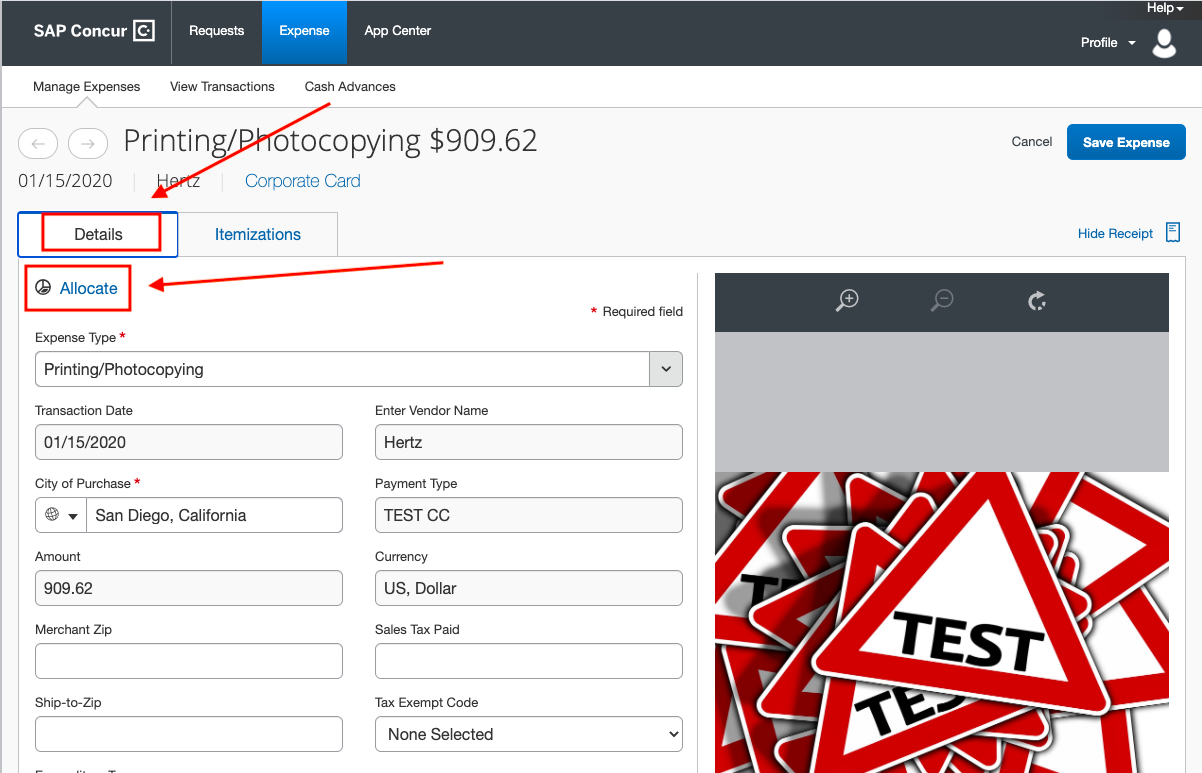Zoom out of the receipt image
This screenshot has width=1202, height=773.
(942, 300)
